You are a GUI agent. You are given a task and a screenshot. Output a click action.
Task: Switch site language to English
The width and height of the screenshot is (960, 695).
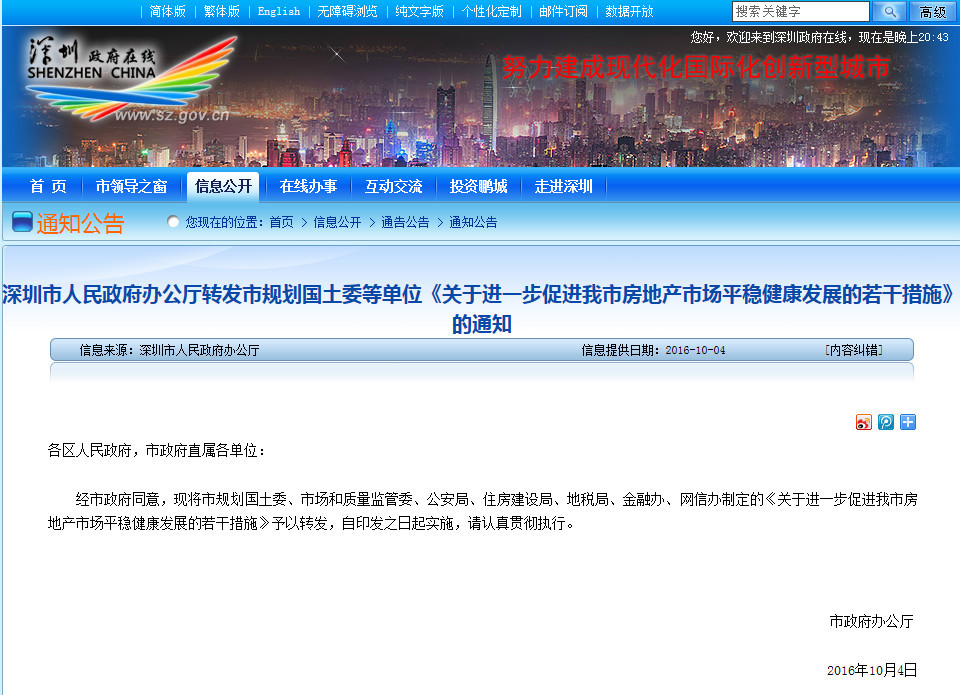click(277, 12)
